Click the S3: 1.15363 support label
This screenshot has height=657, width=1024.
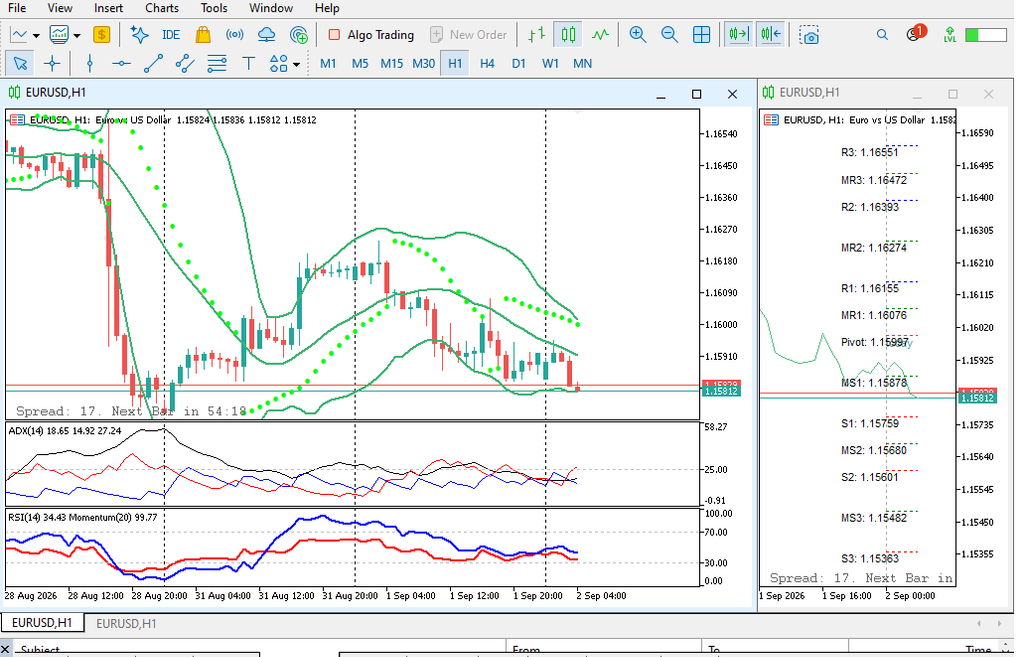870,558
